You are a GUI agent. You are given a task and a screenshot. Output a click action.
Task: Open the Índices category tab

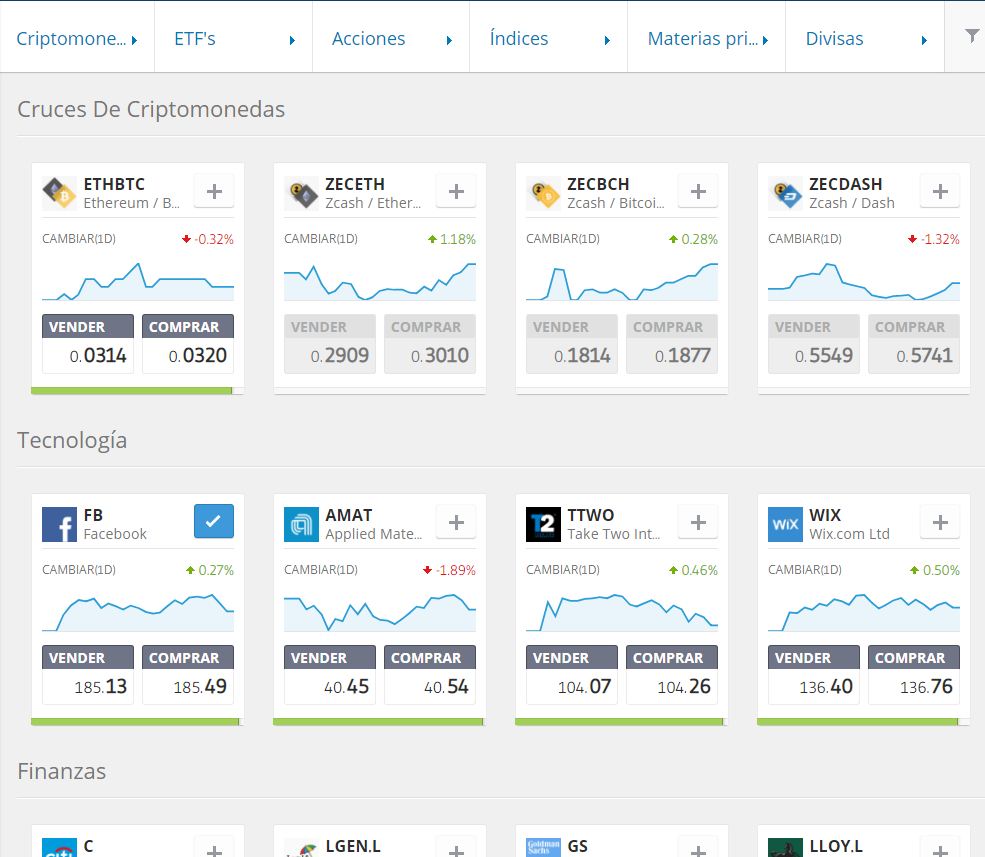coord(548,37)
